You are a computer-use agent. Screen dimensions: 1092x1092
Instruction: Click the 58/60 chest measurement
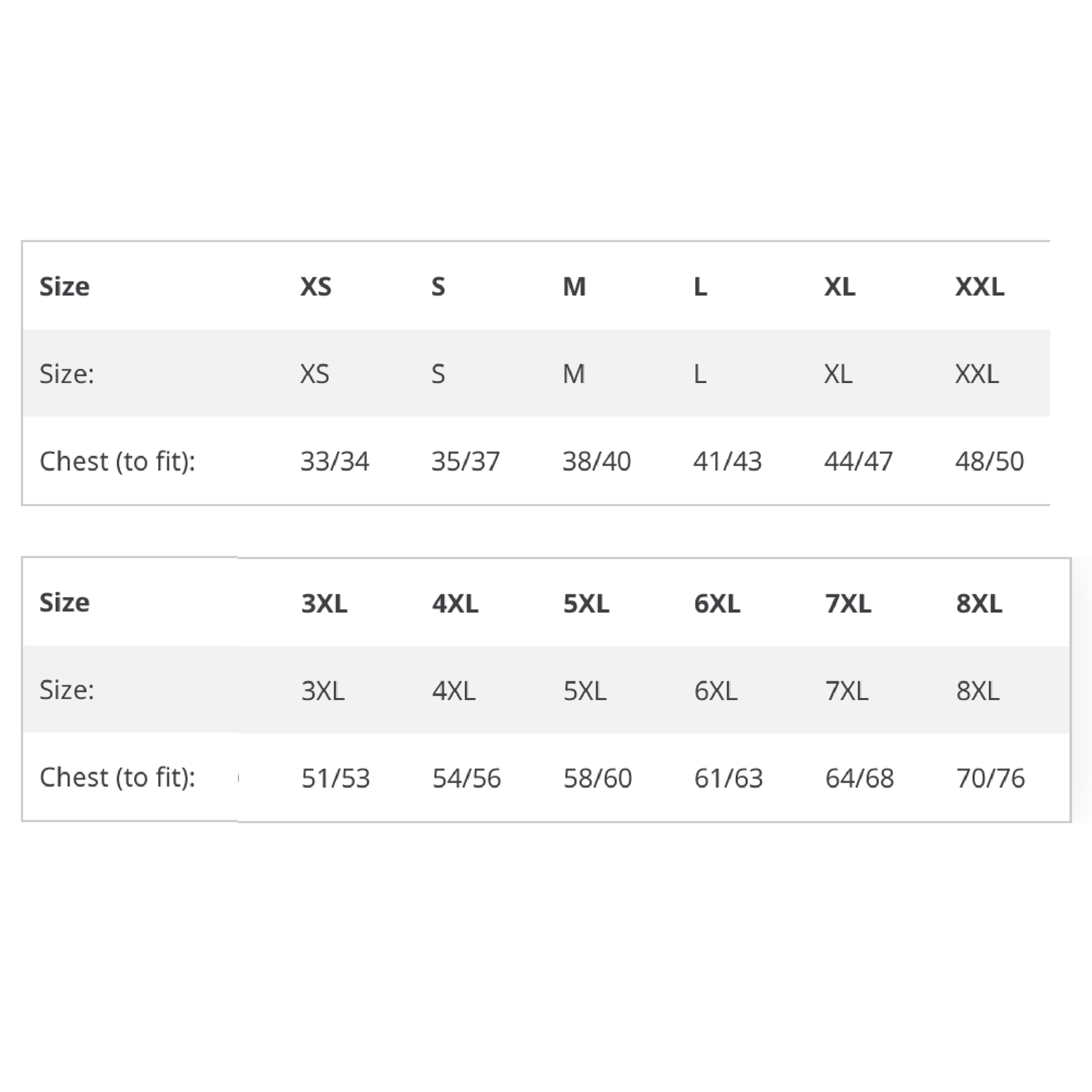[598, 778]
